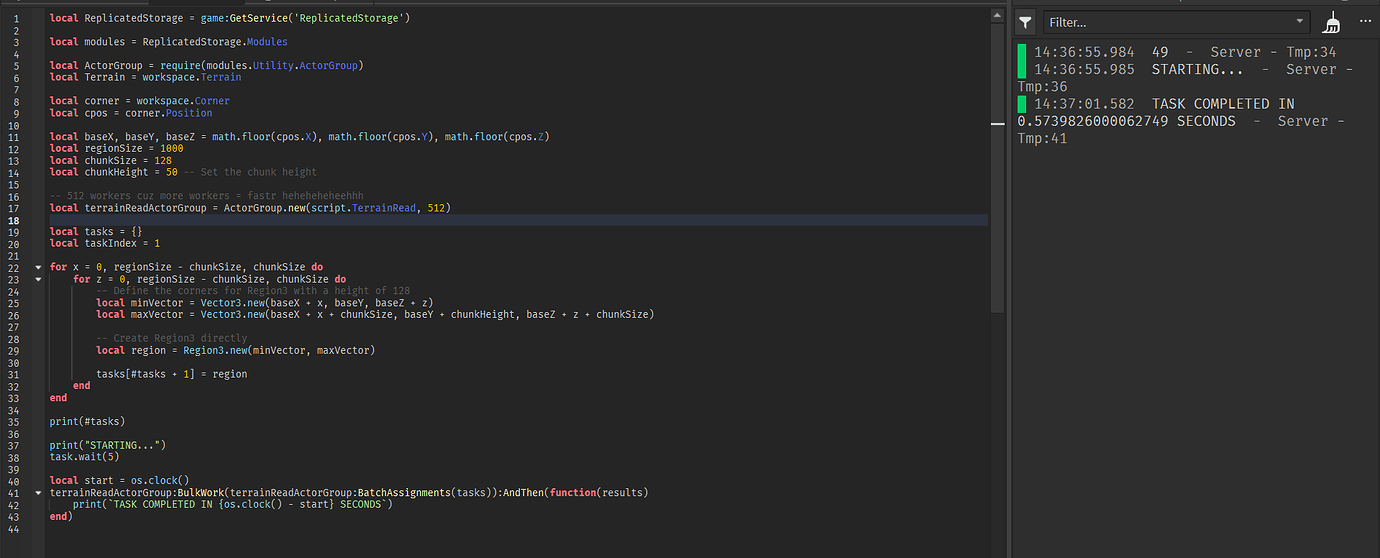
Task: Click the 'local regionSize = 1000' line
Action: tap(118, 148)
